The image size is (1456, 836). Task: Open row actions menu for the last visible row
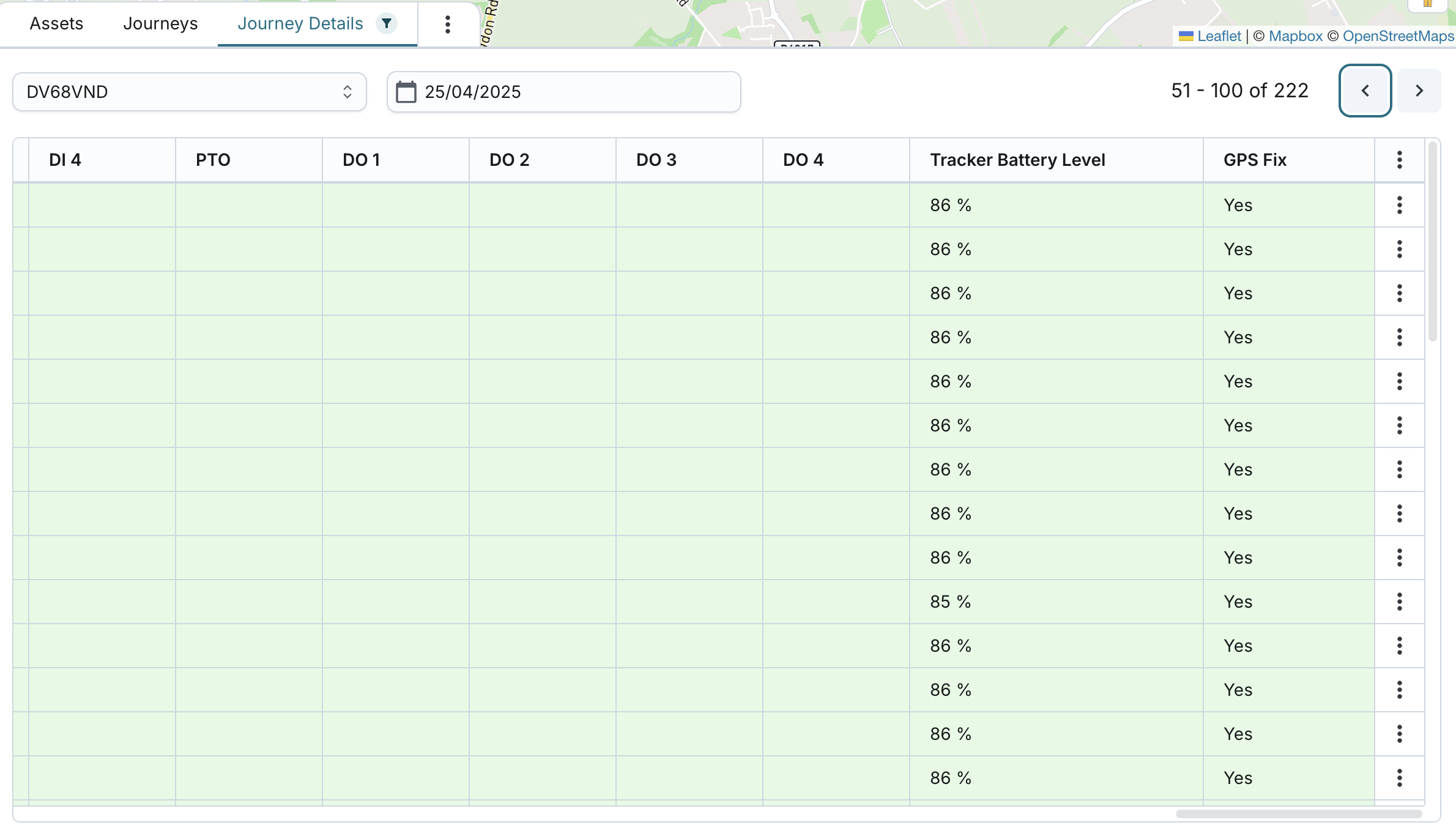click(x=1399, y=778)
